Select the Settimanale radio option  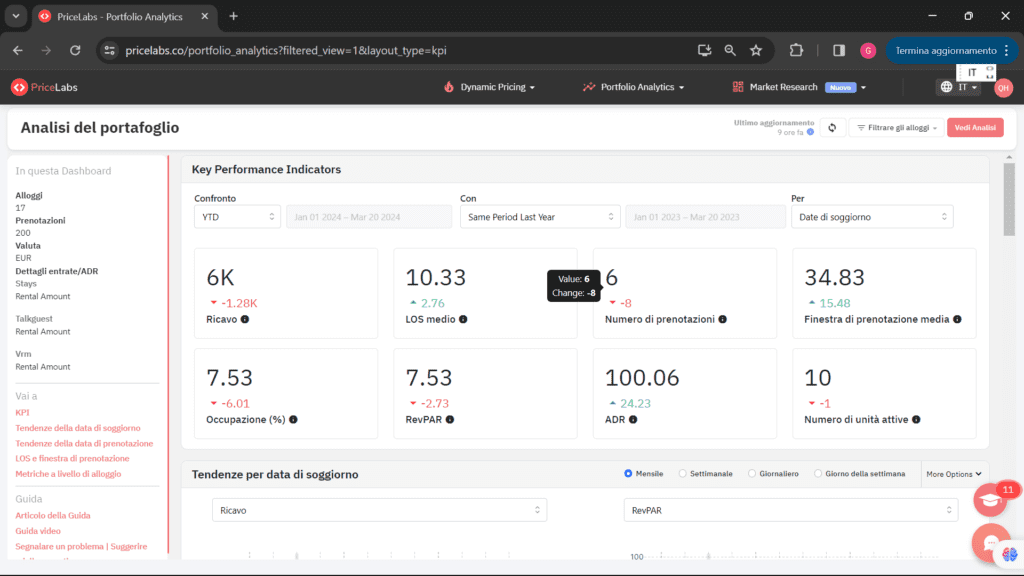pyautogui.click(x=682, y=473)
